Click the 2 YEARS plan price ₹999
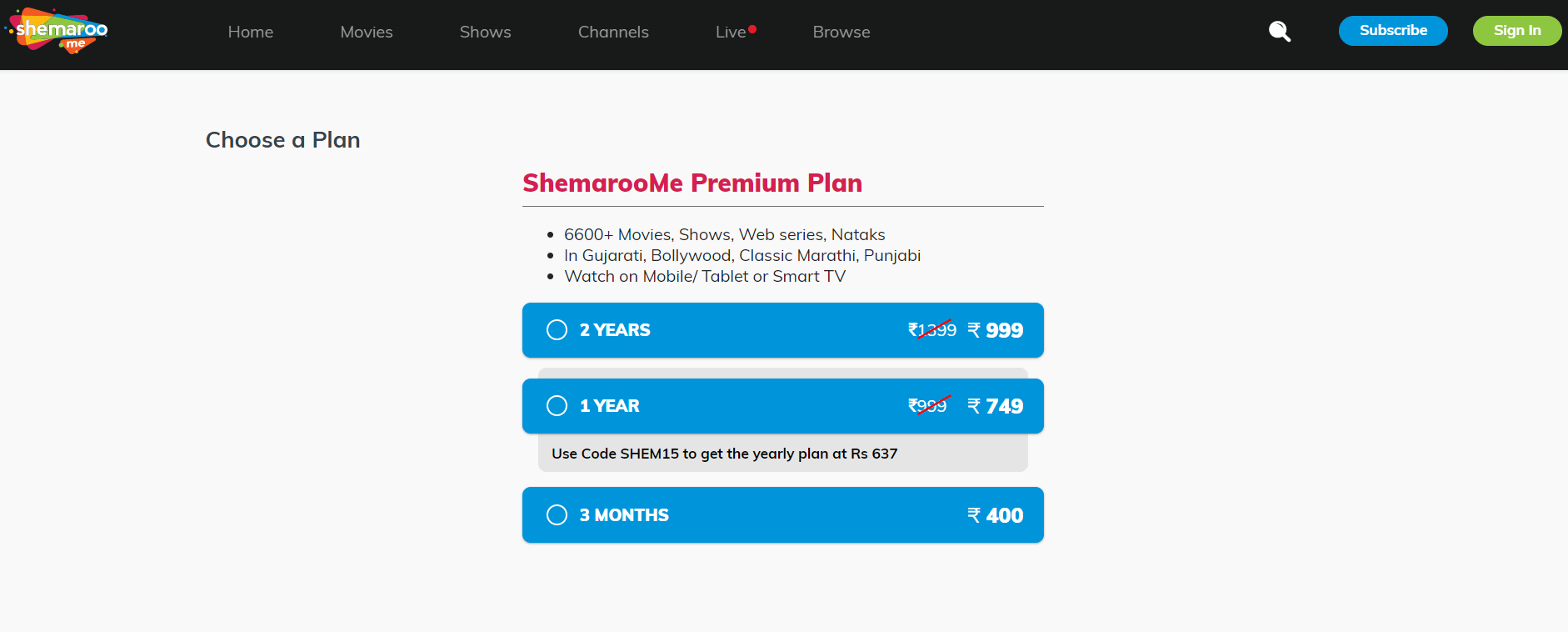The image size is (1568, 632). pos(996,329)
